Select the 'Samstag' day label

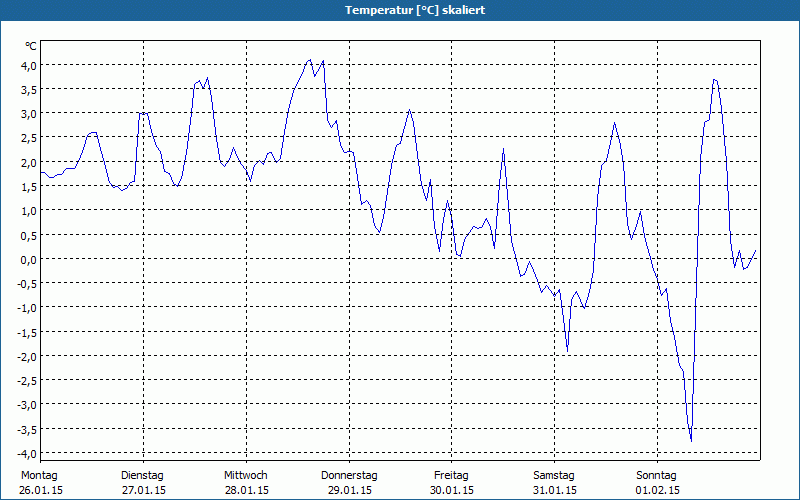tap(554, 476)
